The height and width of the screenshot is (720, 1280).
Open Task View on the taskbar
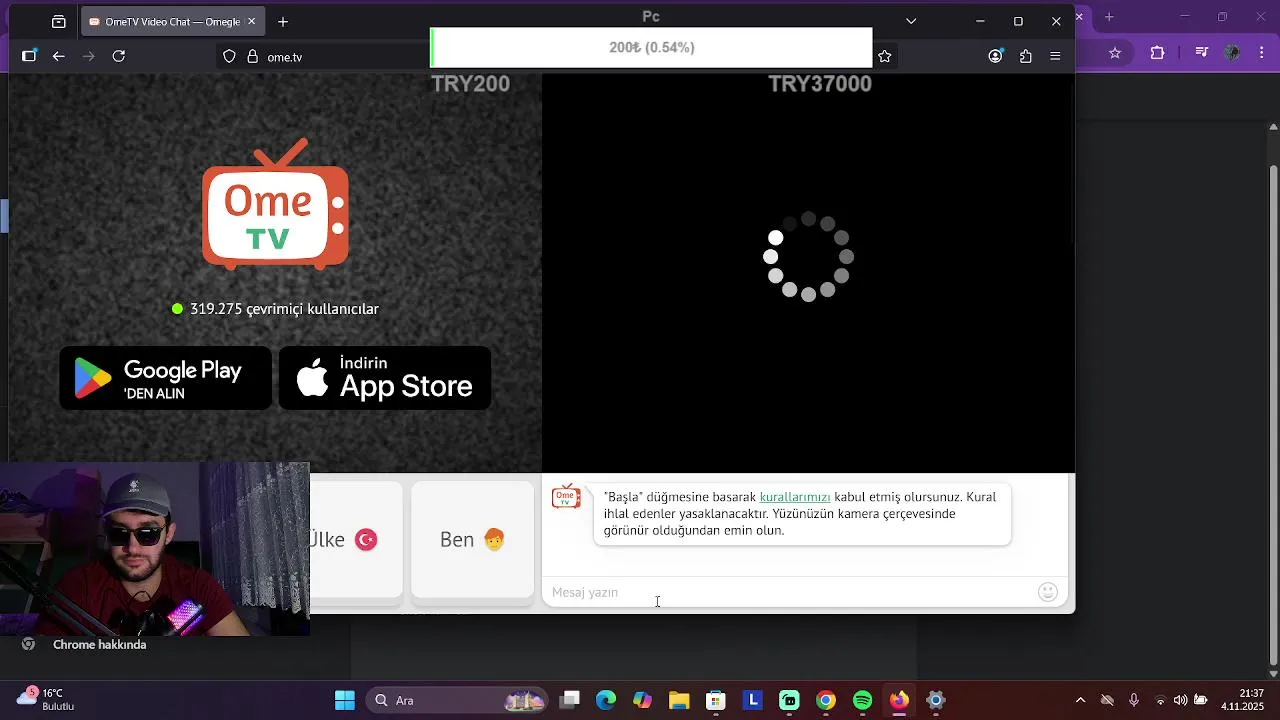(x=570, y=700)
